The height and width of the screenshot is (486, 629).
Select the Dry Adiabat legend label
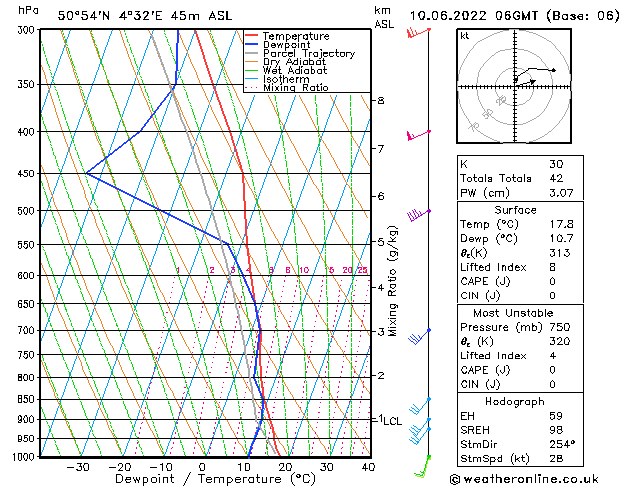coord(294,62)
